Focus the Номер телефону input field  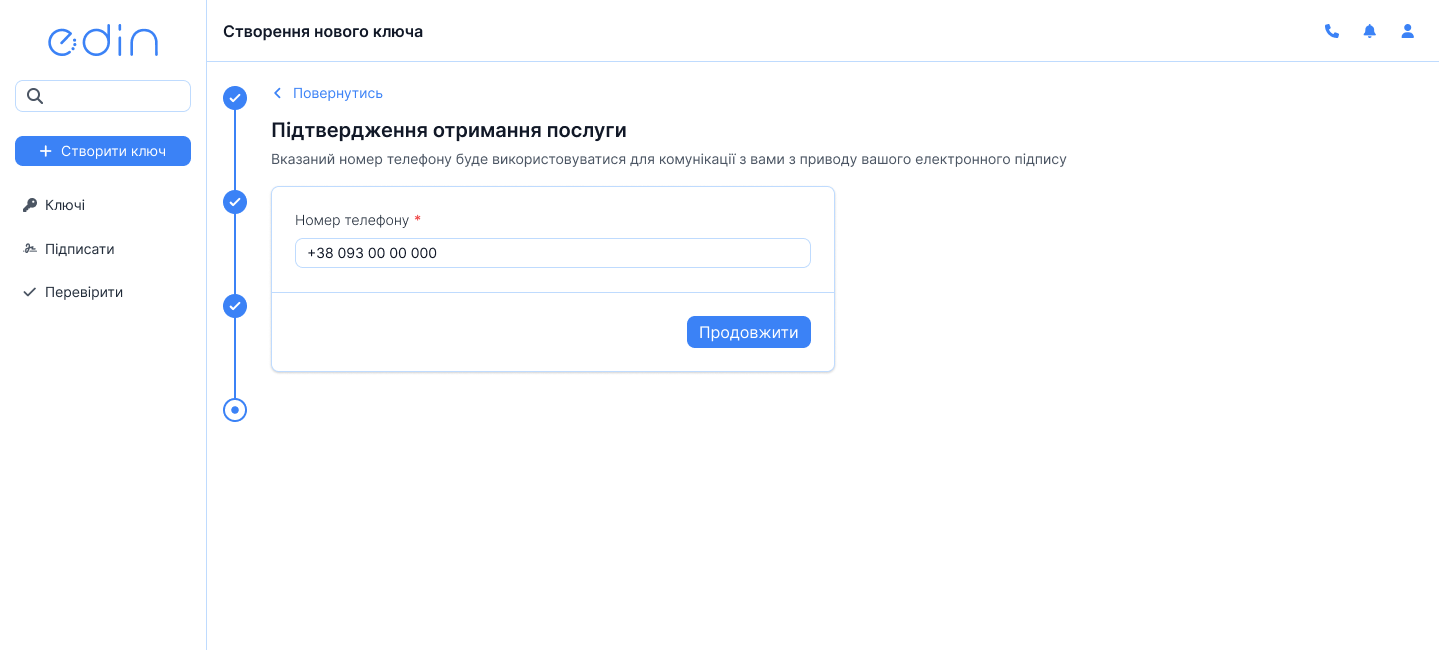(x=552, y=253)
